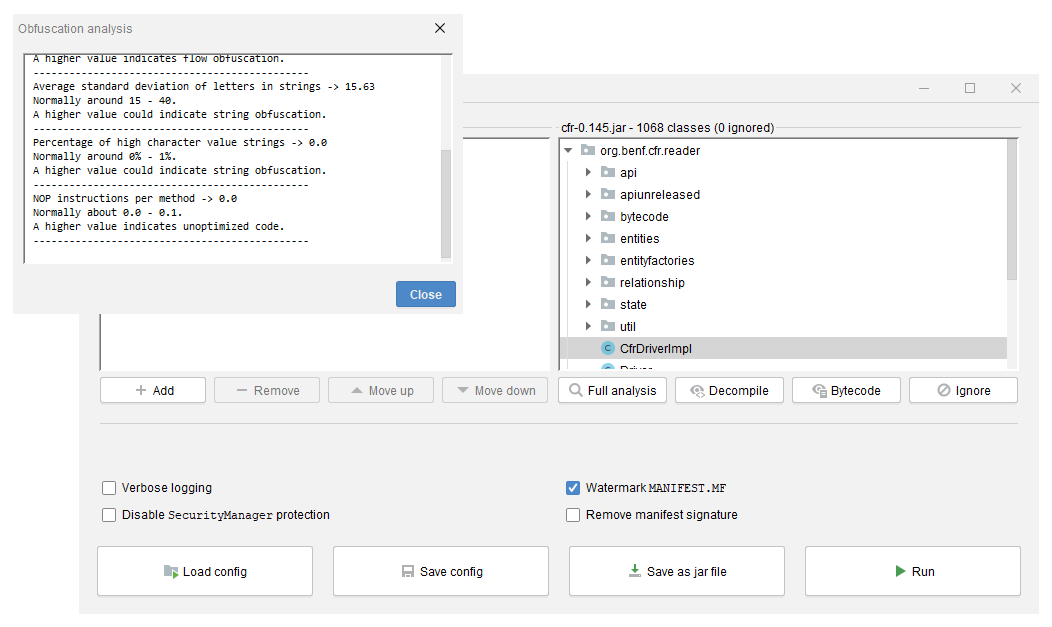
Task: Click the save icon on Save config
Action: click(408, 571)
